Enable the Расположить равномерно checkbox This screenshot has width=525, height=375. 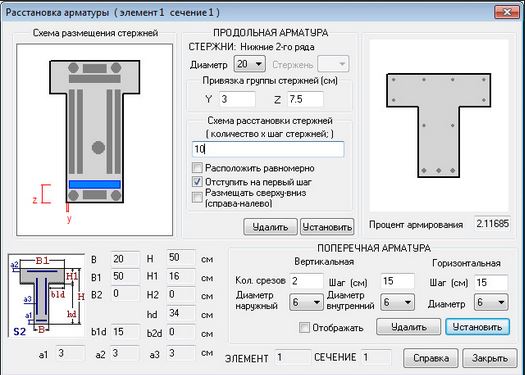pyautogui.click(x=198, y=168)
